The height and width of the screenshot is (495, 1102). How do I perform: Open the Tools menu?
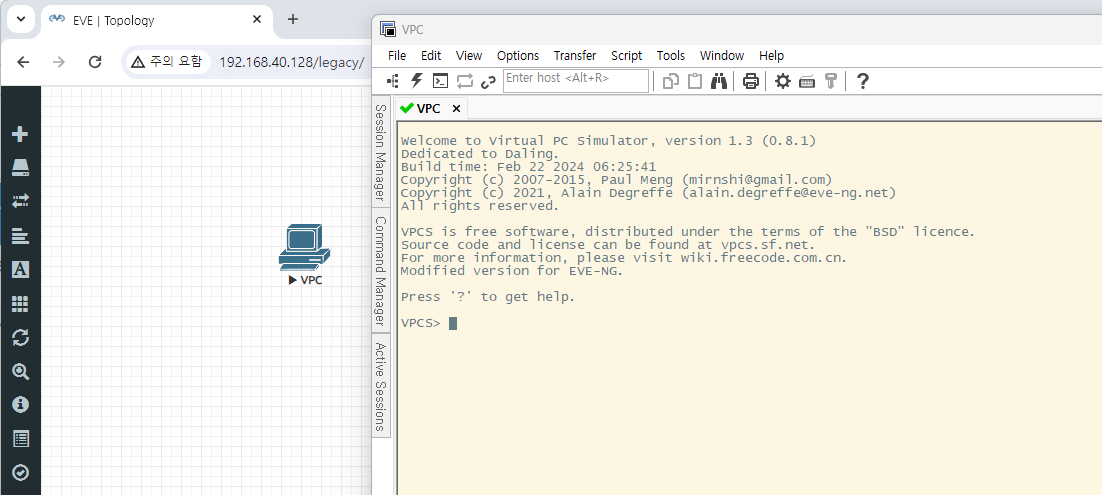pos(670,56)
